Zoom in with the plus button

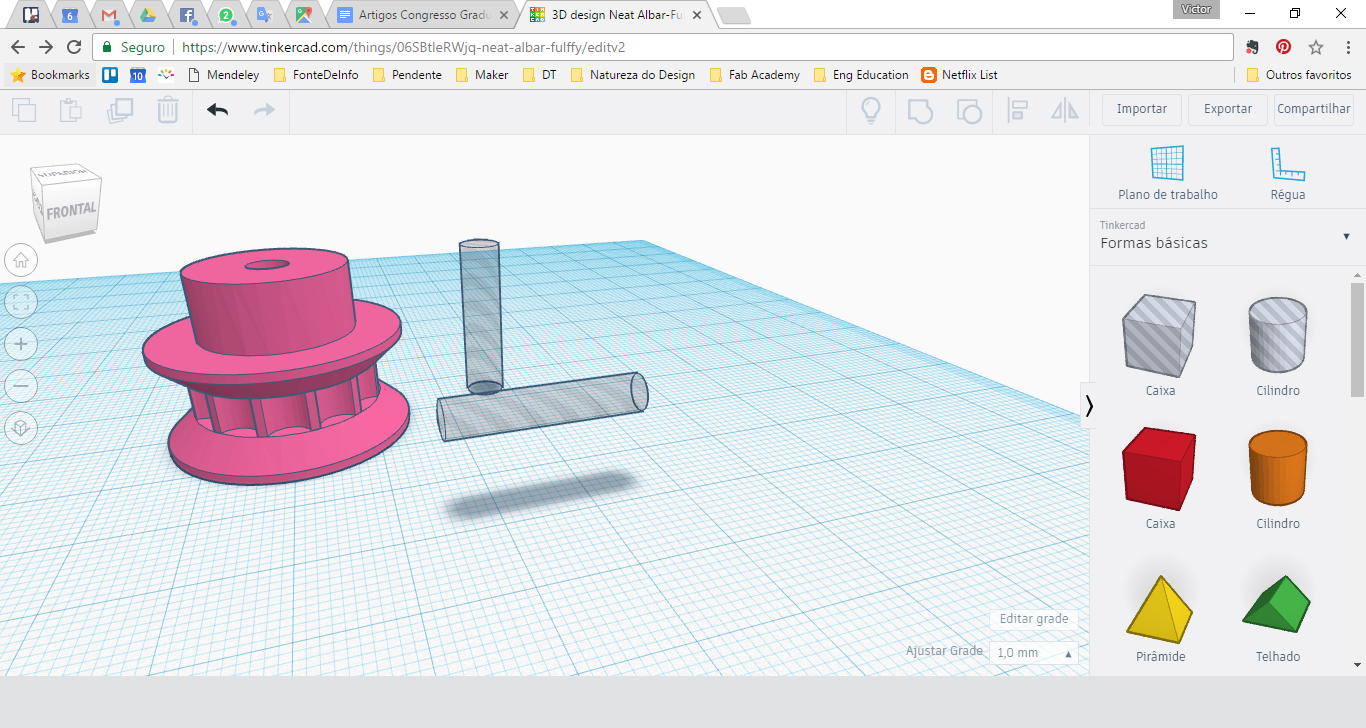click(x=21, y=344)
